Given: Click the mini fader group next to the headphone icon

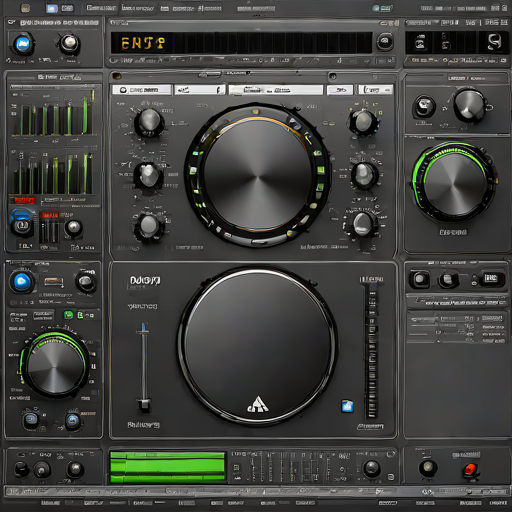Looking at the screenshot, I should pos(50,231).
